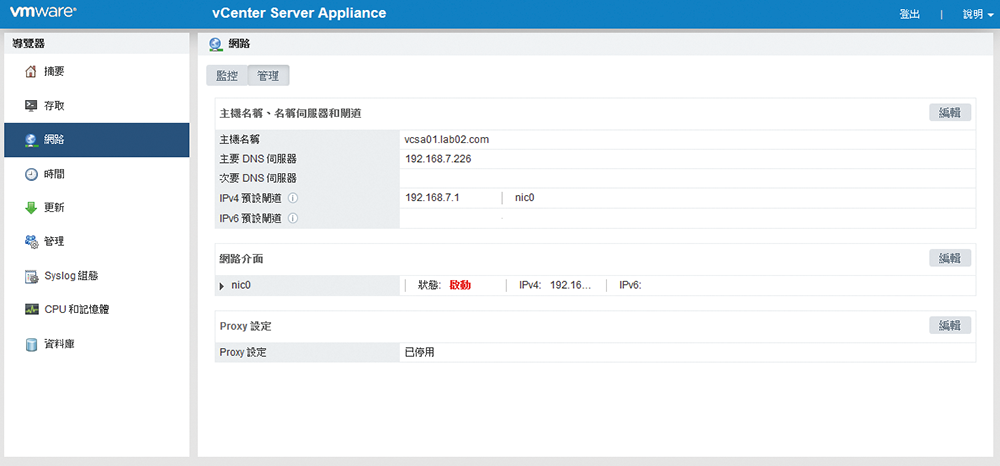Click the IPv4 gateway value 192.168.7.1
Image resolution: width=1000 pixels, height=466 pixels.
pyautogui.click(x=432, y=198)
